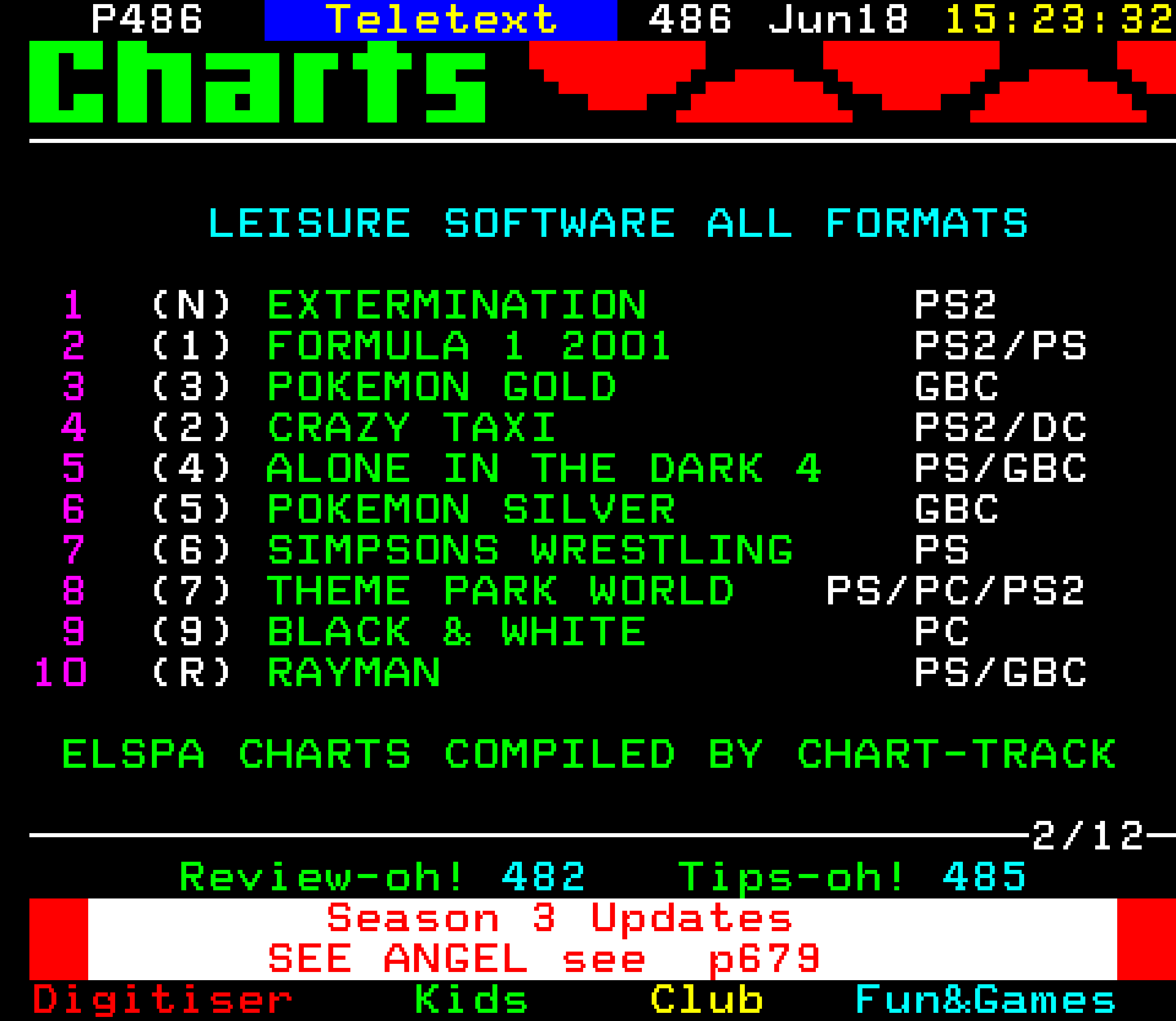1176x1021 pixels.
Task: Click the Charts green logo heading
Action: click(x=257, y=81)
